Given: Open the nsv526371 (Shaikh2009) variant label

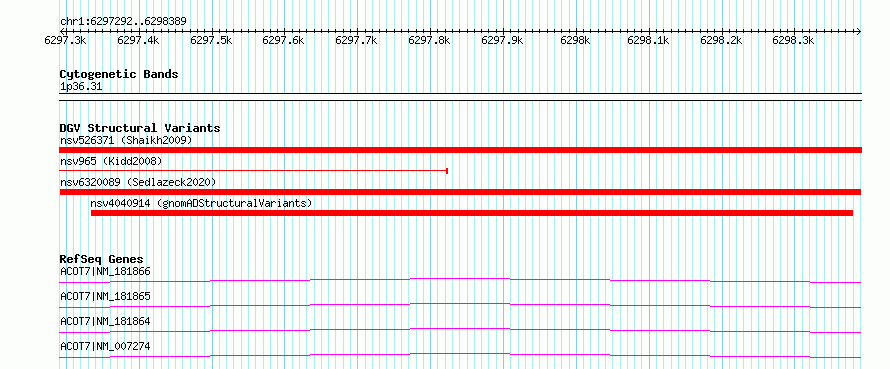Looking at the screenshot, I should pyautogui.click(x=127, y=140).
